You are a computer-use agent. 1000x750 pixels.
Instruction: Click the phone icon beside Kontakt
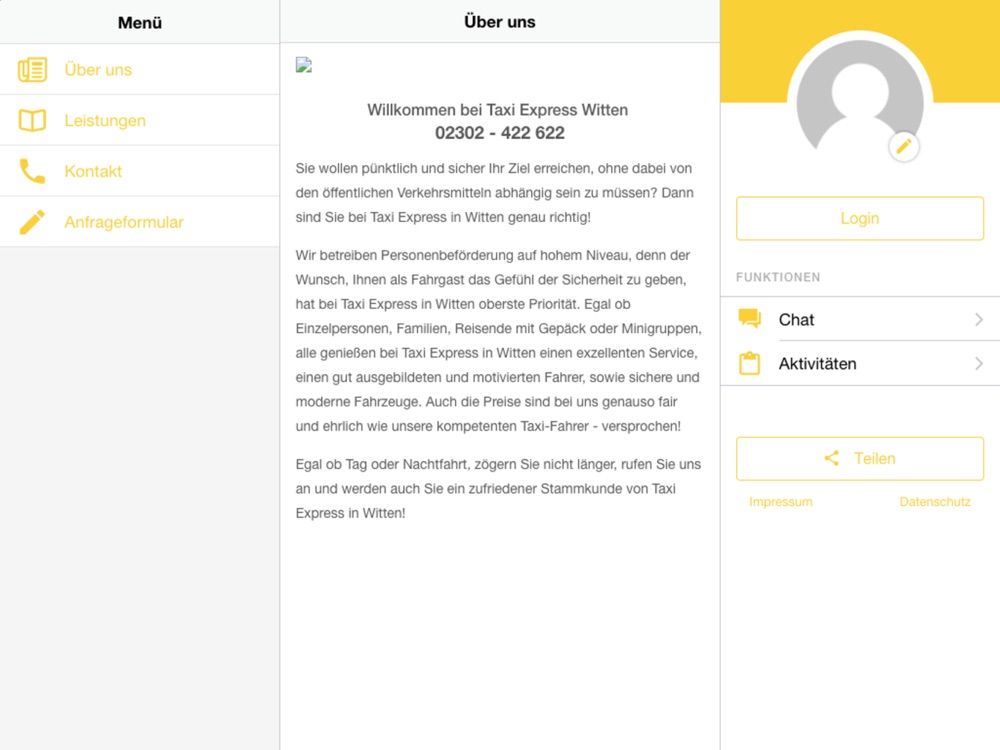(32, 171)
